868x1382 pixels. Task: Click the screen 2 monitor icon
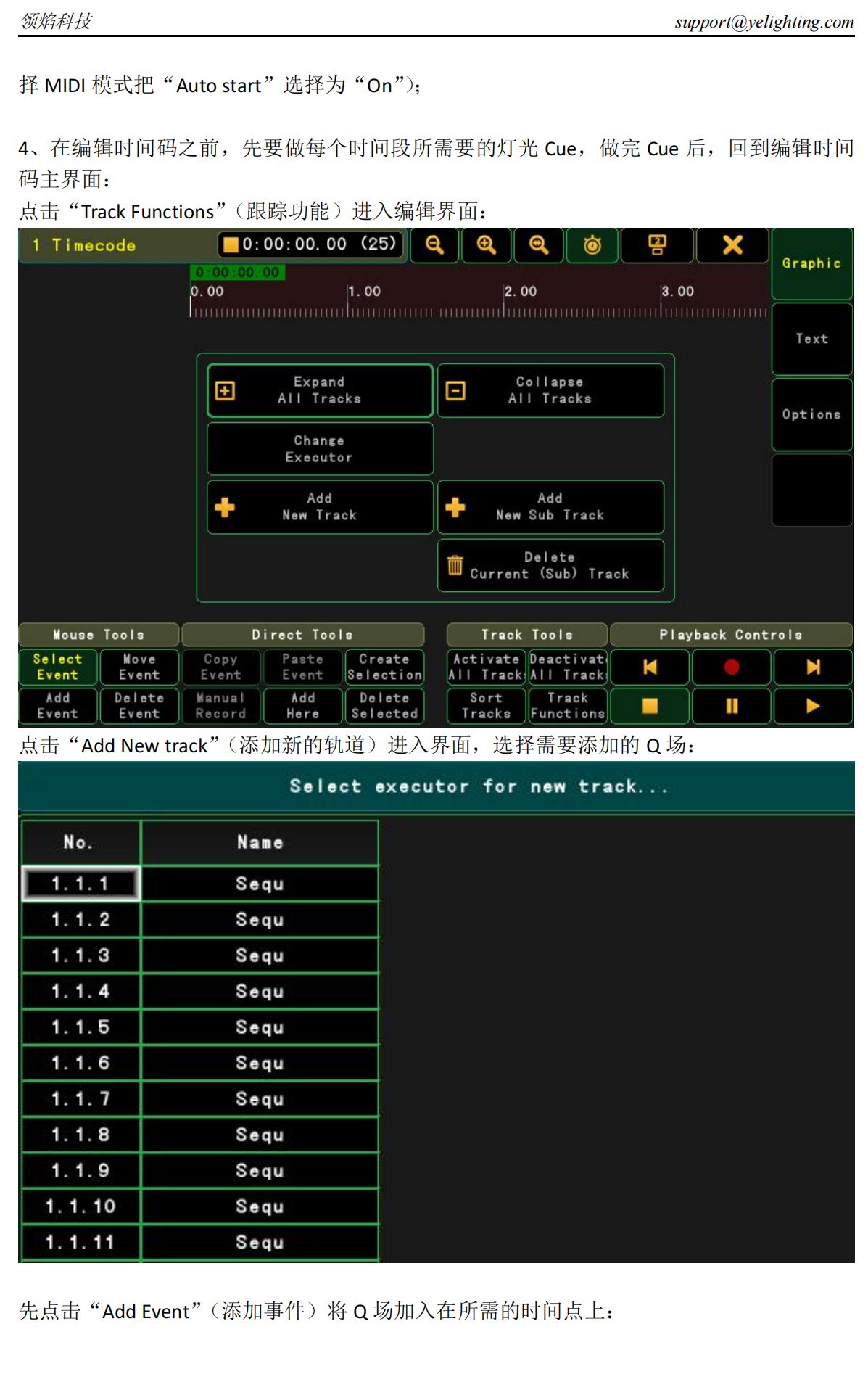coord(656,245)
